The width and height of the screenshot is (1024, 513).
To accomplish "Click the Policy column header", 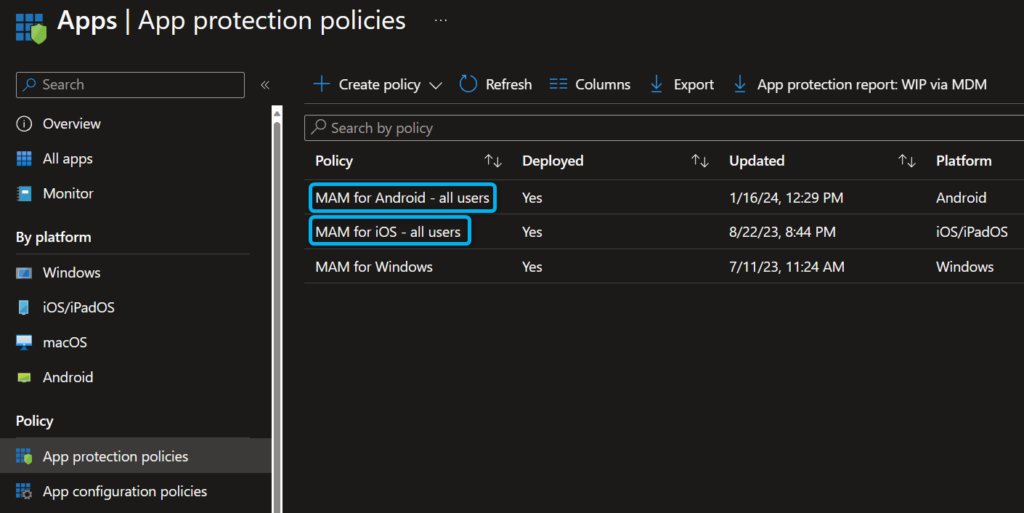I will click(334, 161).
